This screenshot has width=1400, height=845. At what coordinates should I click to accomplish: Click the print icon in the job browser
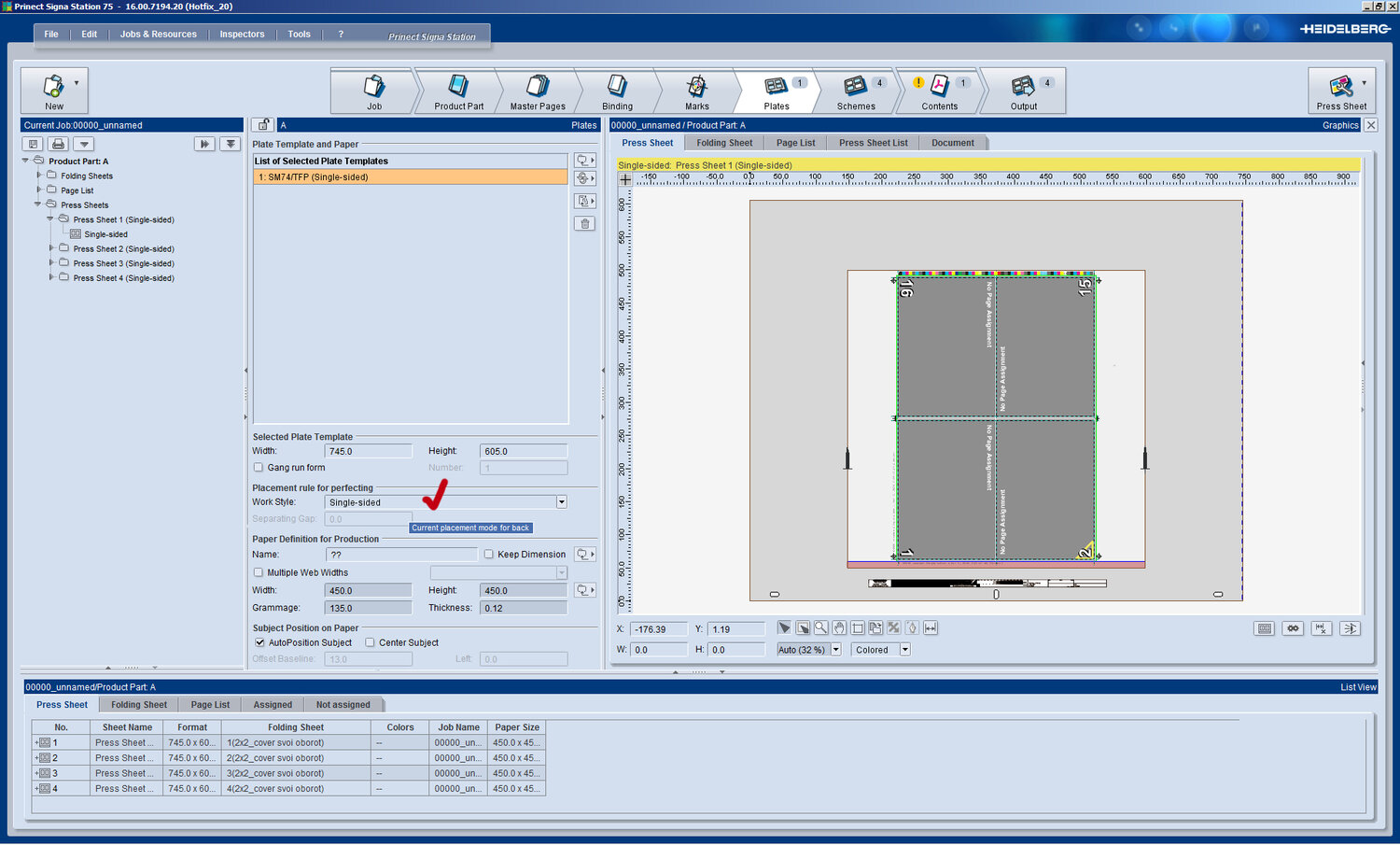coord(59,144)
